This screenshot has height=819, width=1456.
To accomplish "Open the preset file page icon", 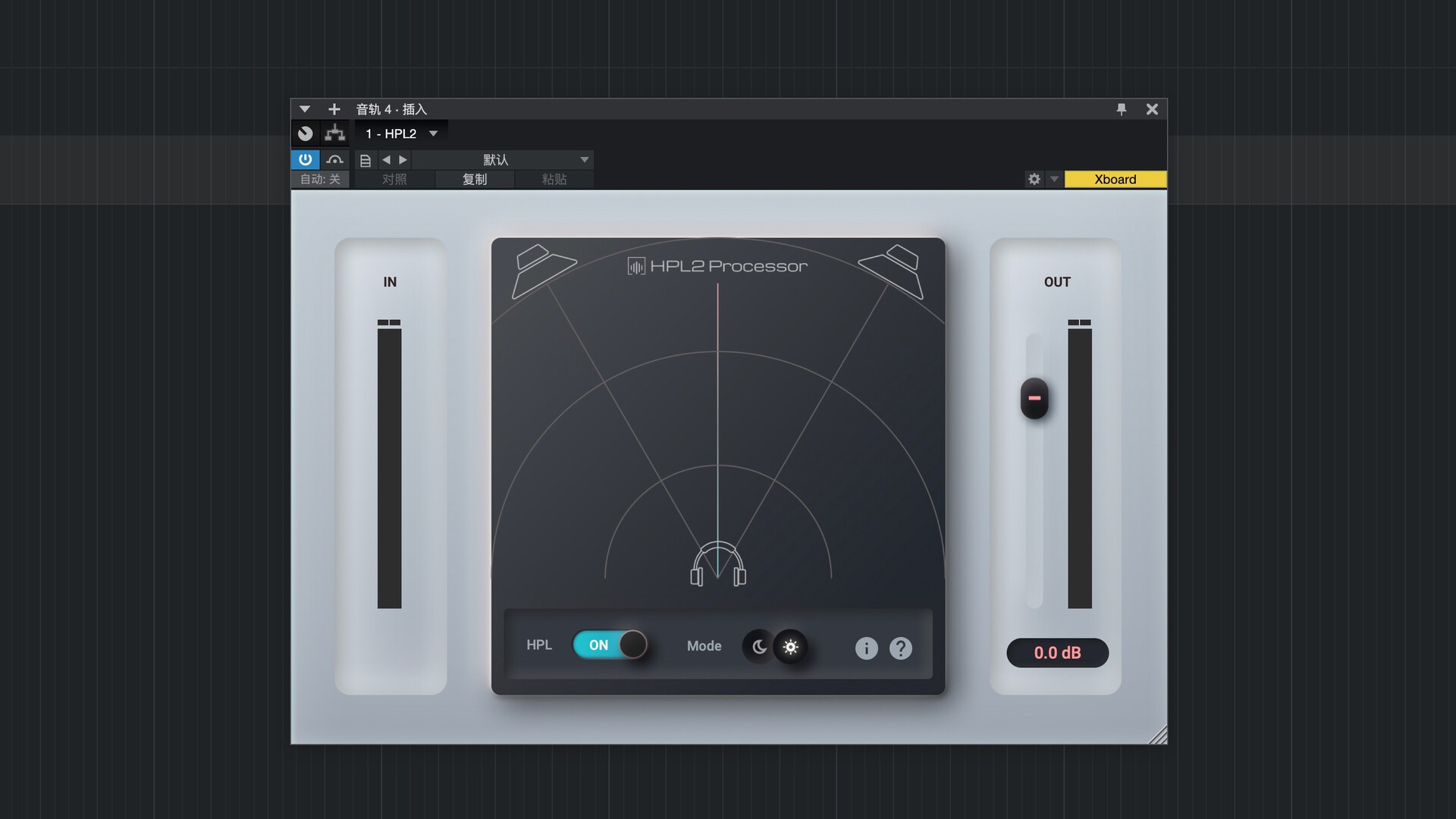I will 365,160.
